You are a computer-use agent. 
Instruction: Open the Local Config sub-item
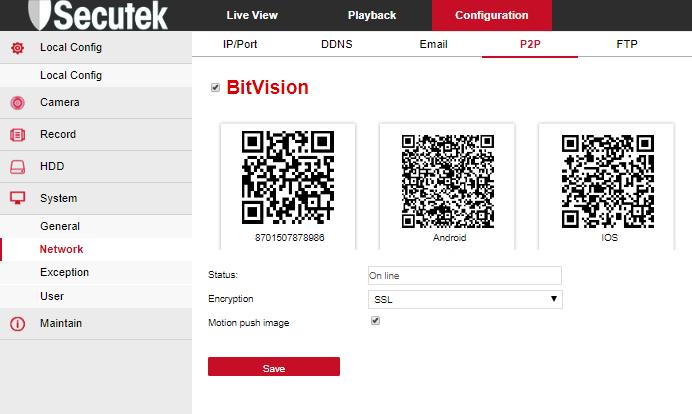point(96,75)
